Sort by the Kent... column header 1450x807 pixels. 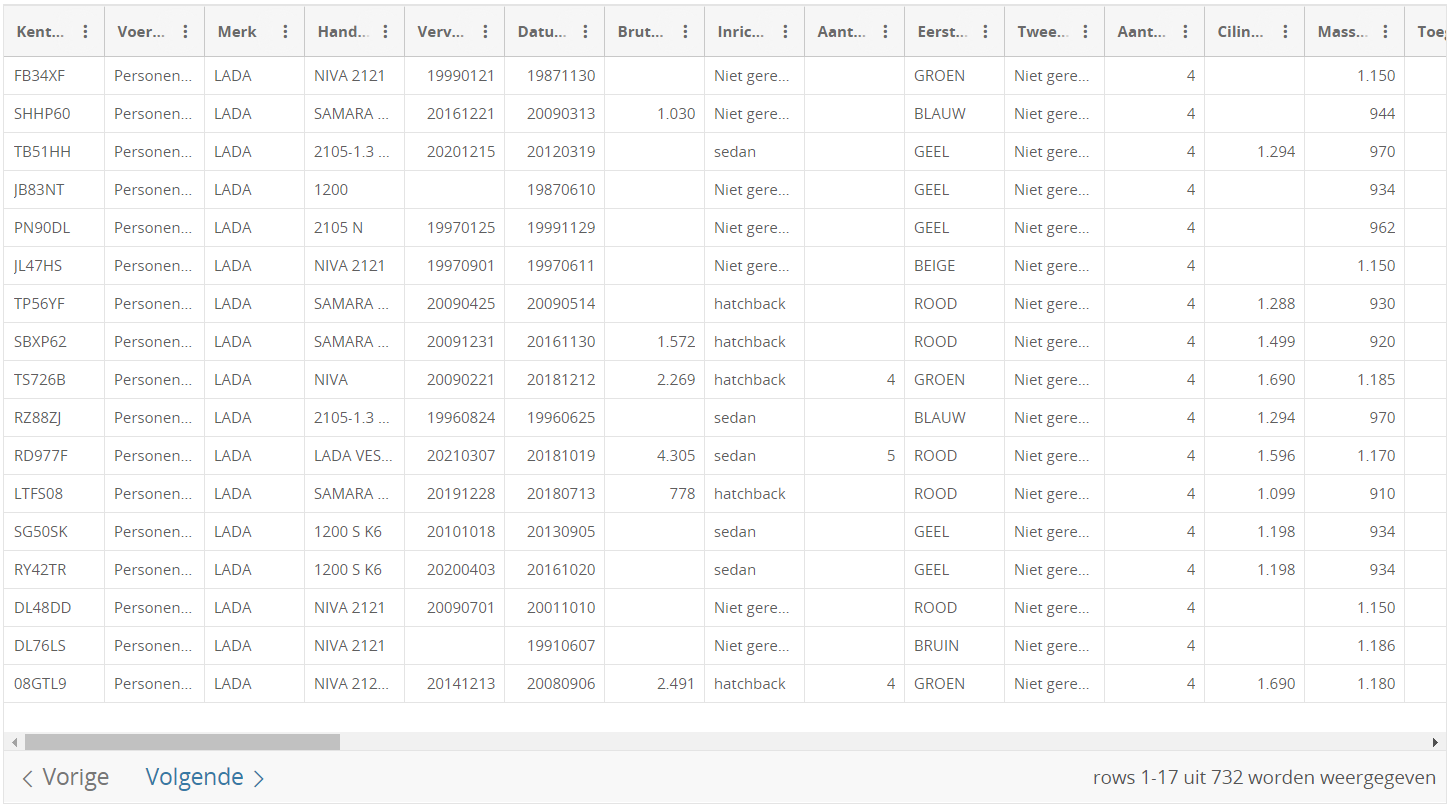point(41,32)
